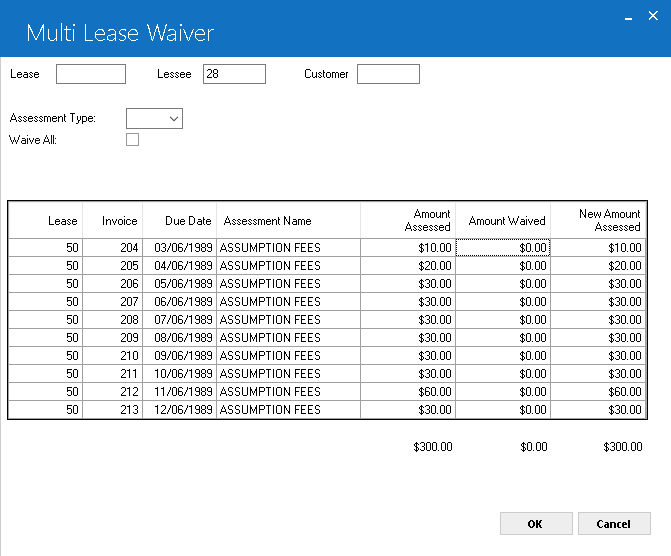
Task: Select Amount Waived cell for invoice 208
Action: point(503,320)
